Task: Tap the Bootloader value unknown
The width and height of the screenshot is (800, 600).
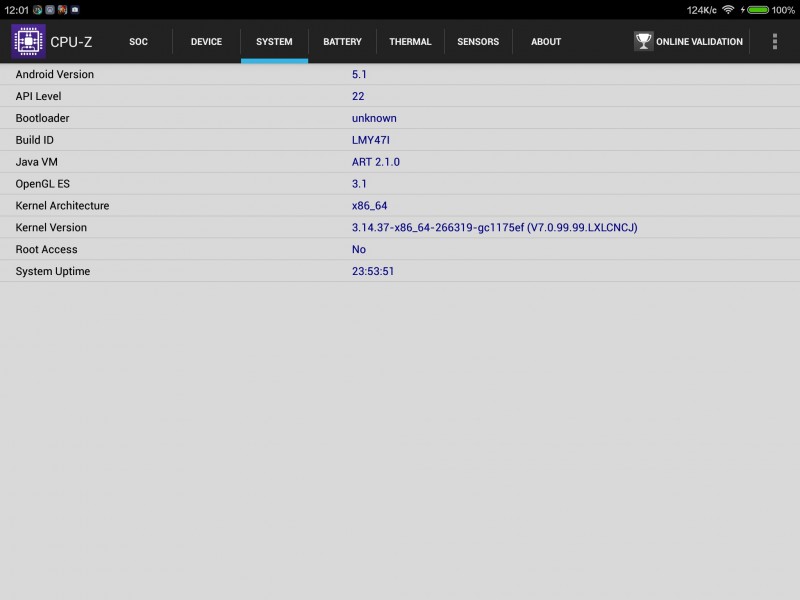Action: 374,118
